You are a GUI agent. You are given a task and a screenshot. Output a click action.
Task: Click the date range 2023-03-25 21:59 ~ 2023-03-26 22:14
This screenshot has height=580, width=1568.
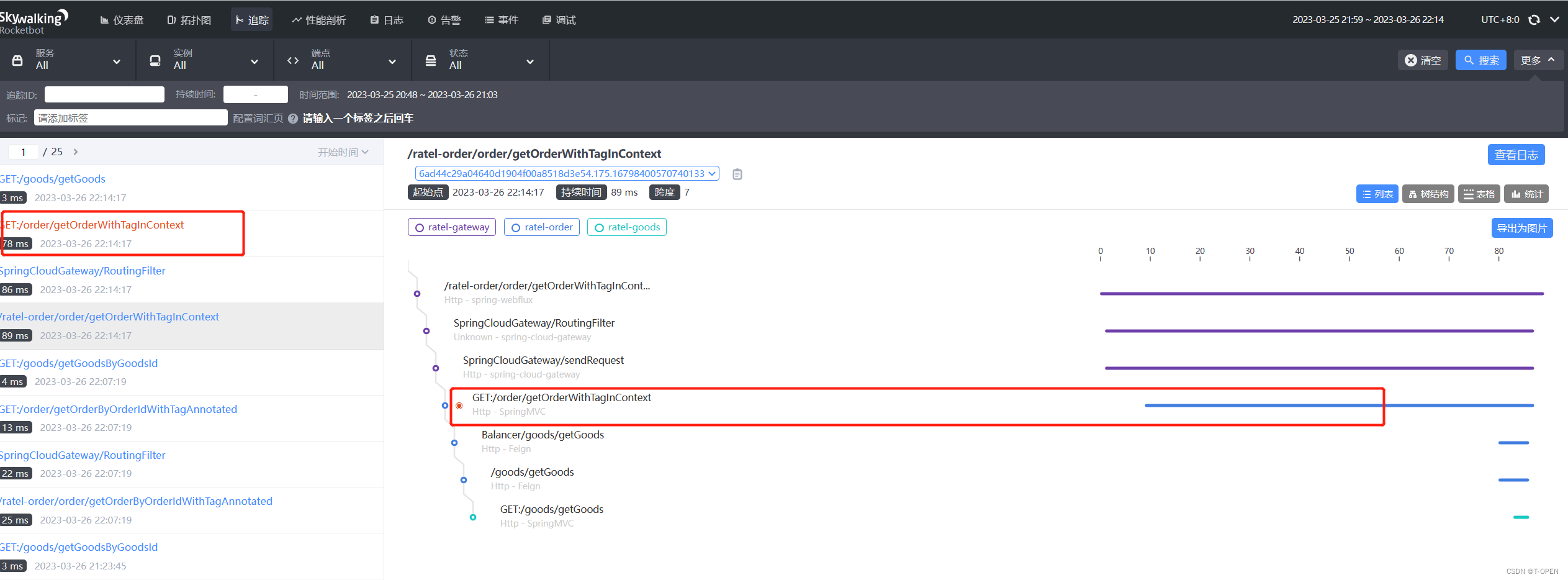1367,20
